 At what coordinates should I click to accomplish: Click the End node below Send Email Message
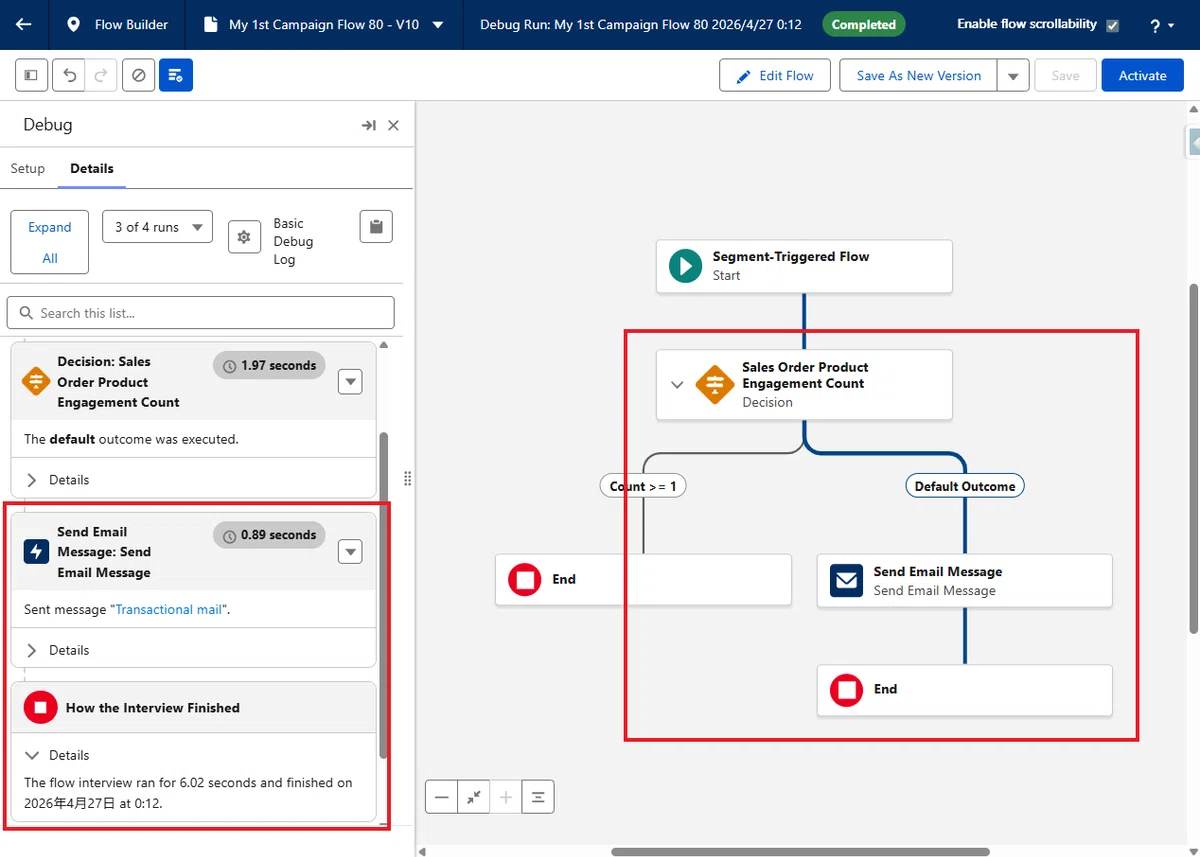point(964,689)
